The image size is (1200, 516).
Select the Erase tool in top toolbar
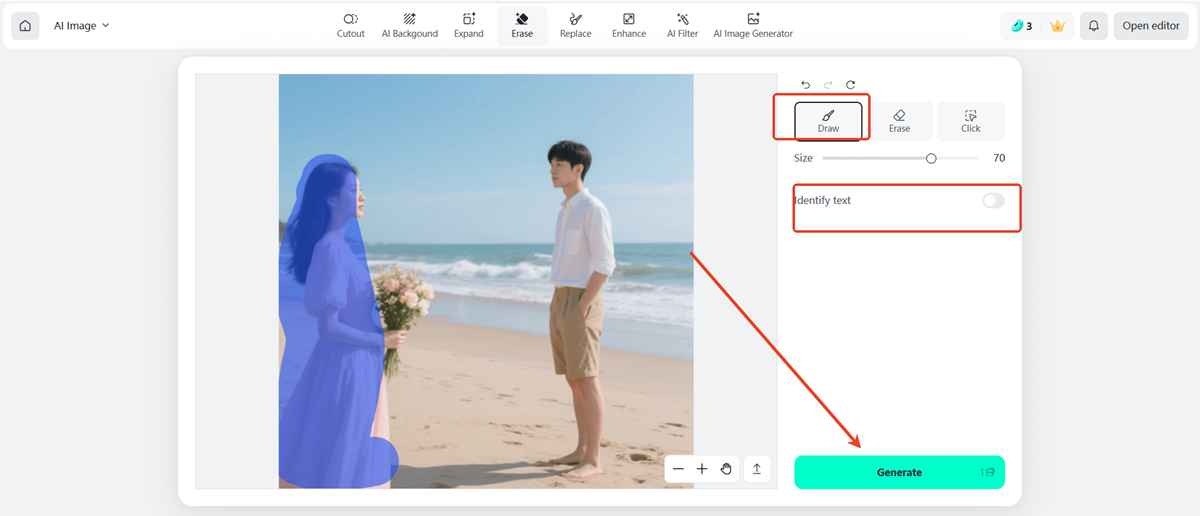pyautogui.click(x=522, y=26)
